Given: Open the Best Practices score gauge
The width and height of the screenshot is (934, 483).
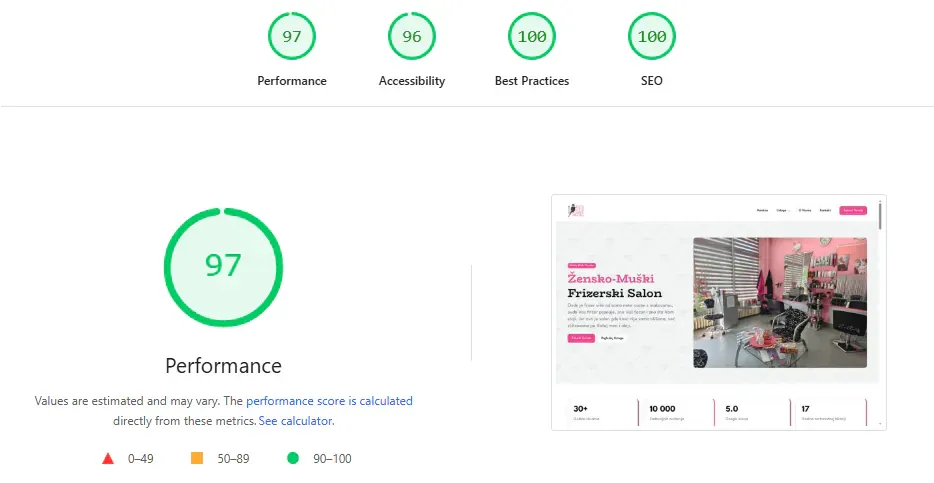Looking at the screenshot, I should pos(531,37).
